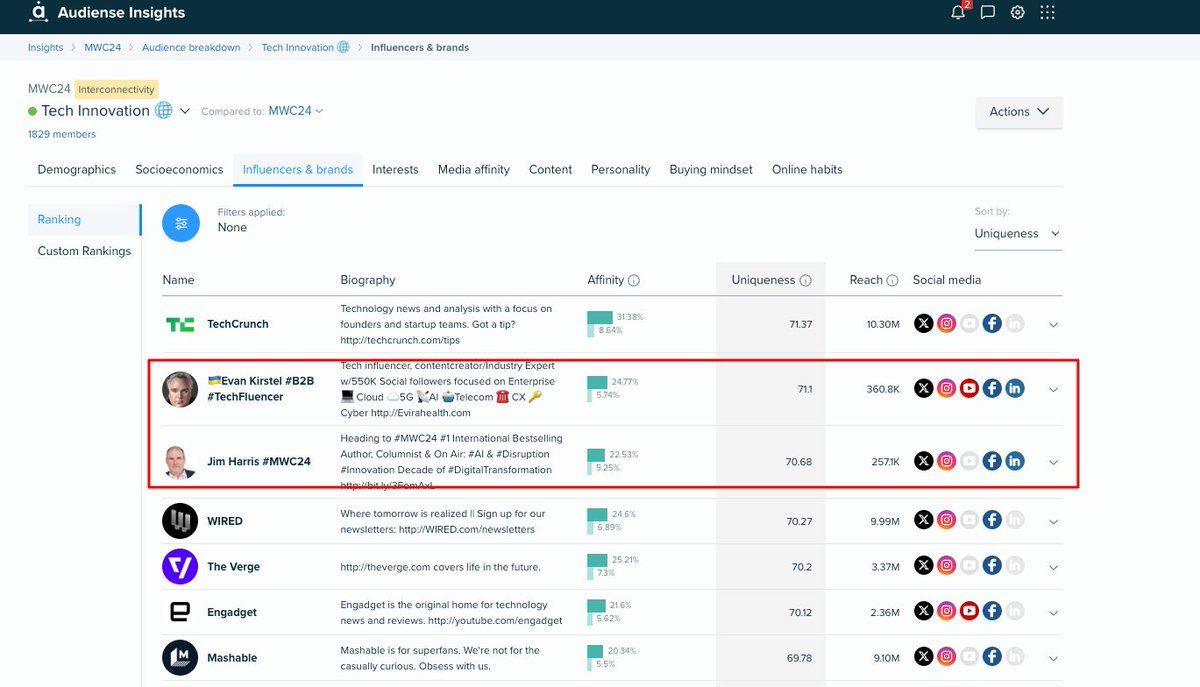Switch to the Demographics tab
The image size is (1200, 687).
[77, 170]
